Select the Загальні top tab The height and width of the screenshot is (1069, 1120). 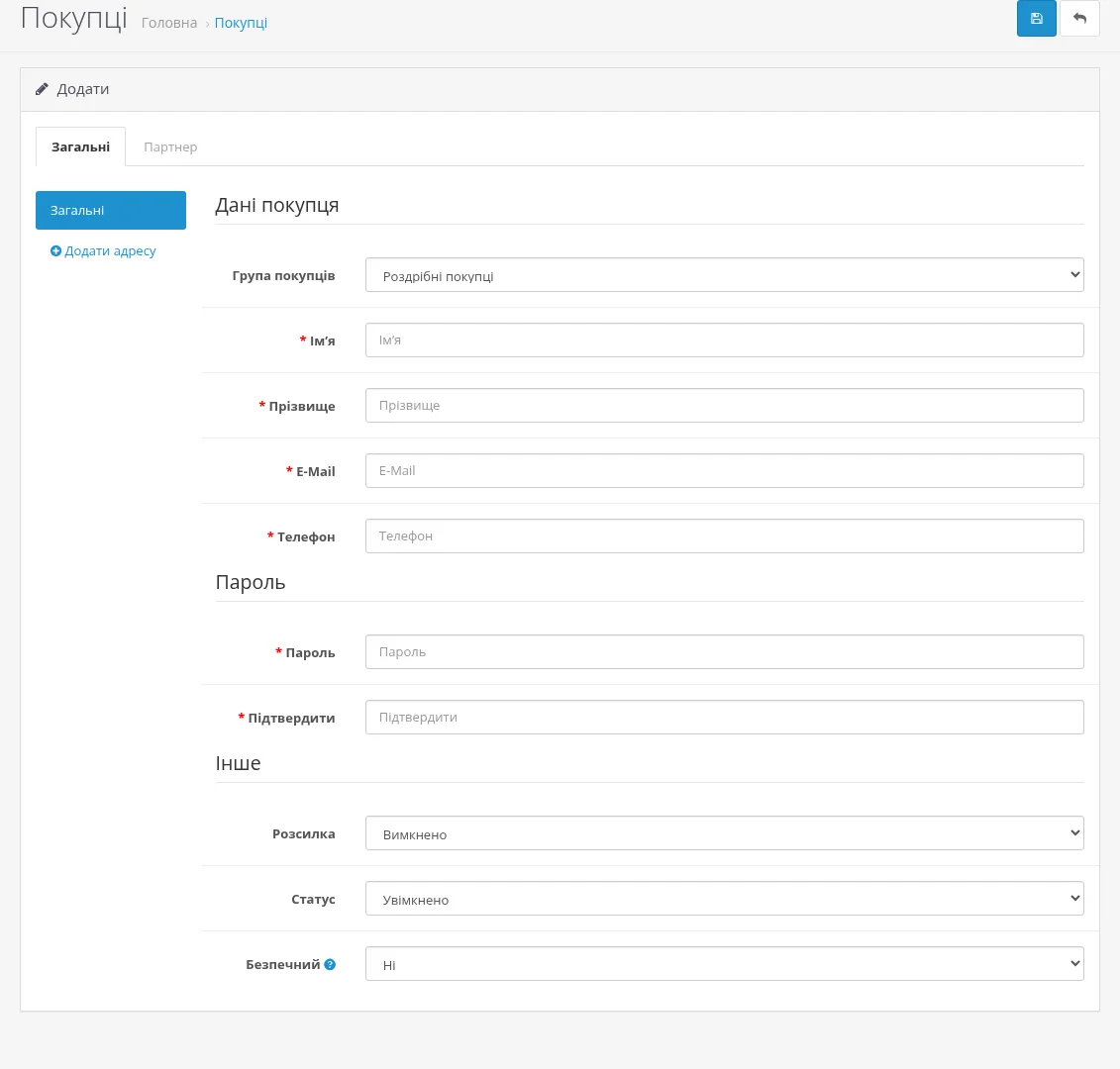pyautogui.click(x=81, y=147)
